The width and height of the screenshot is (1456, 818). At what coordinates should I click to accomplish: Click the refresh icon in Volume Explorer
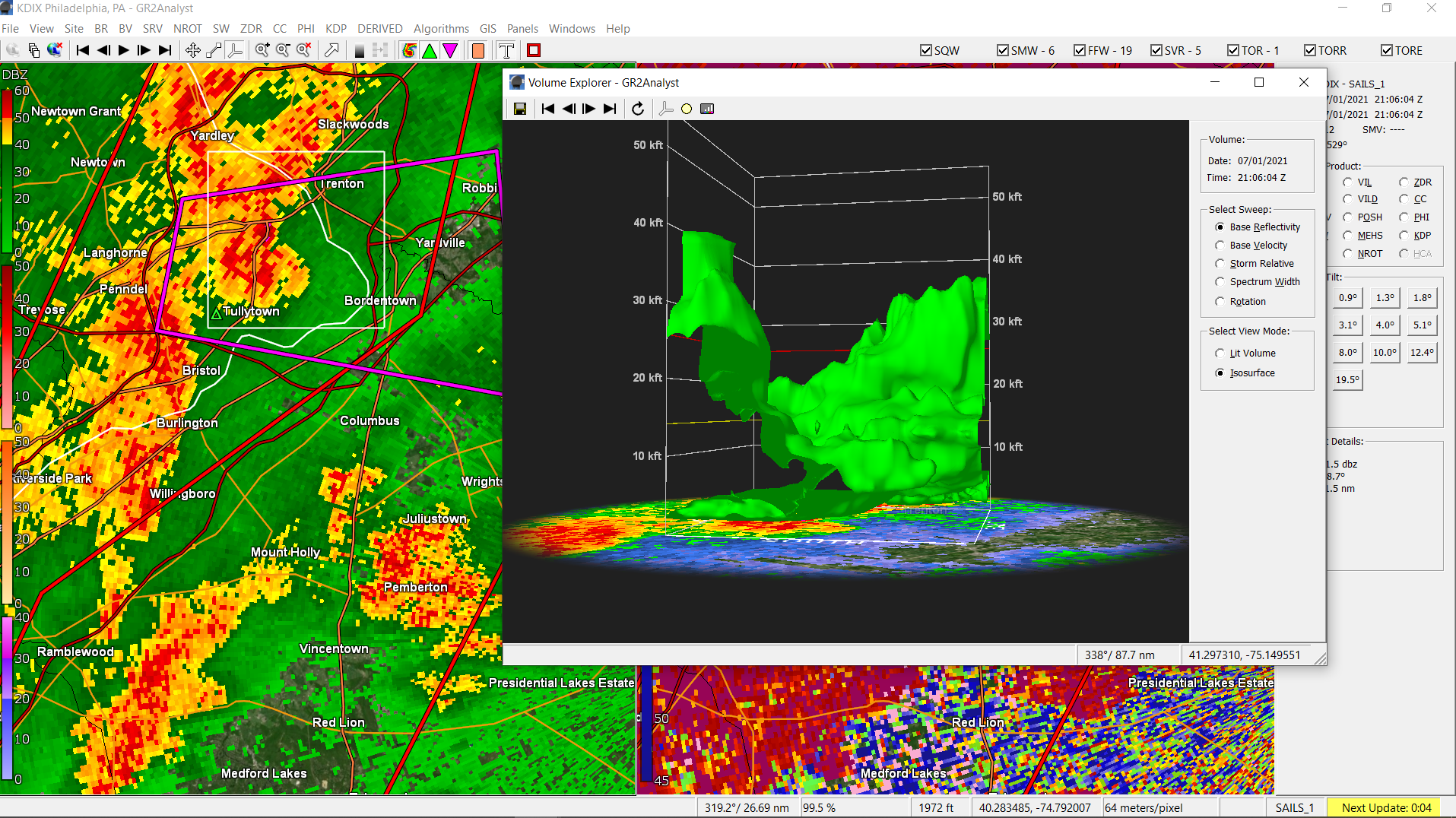638,109
